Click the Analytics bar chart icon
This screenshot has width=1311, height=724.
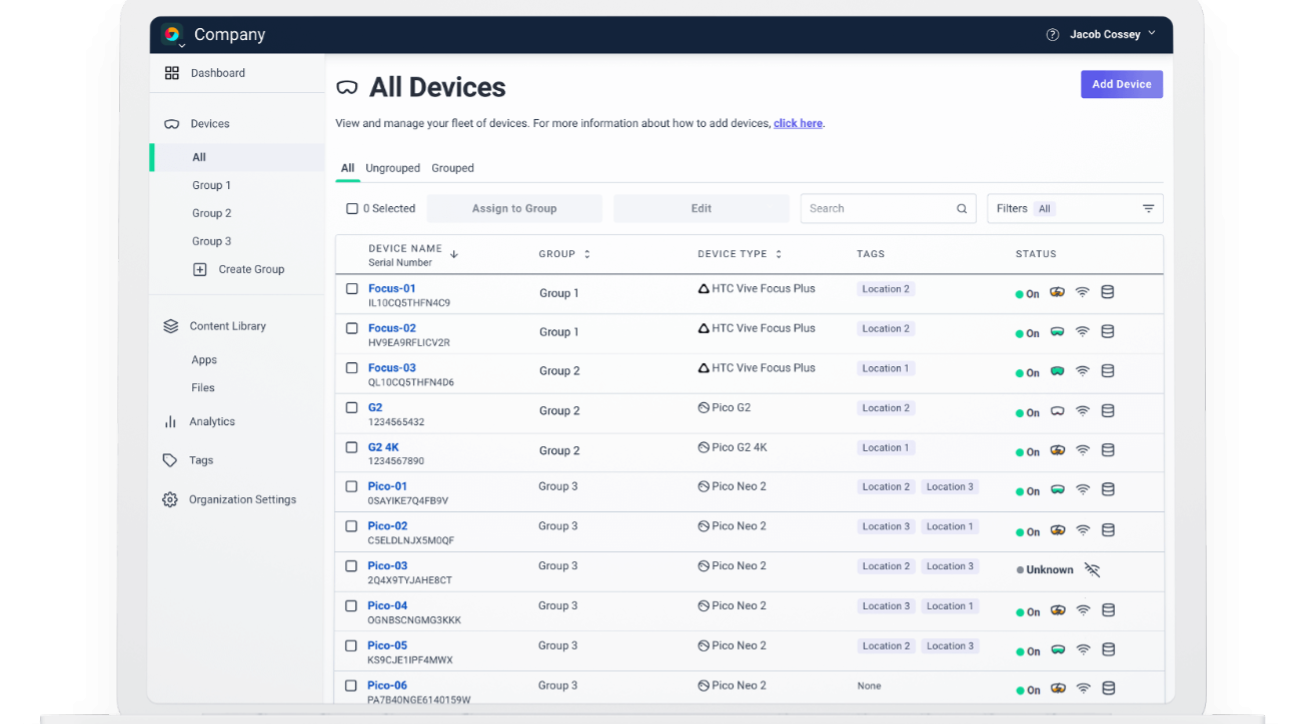pyautogui.click(x=170, y=422)
